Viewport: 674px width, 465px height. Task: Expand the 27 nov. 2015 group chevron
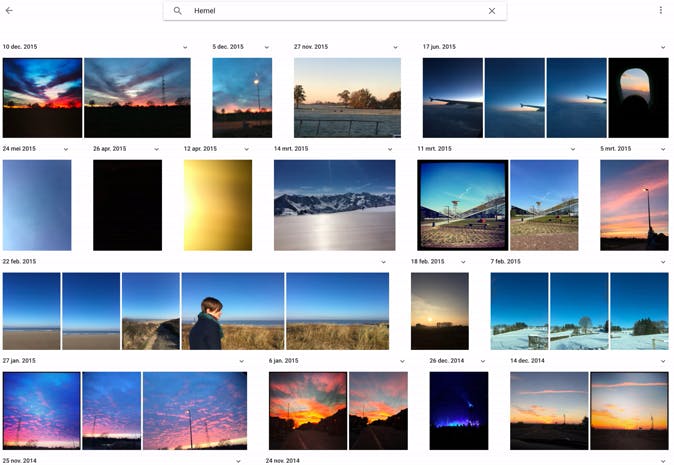point(395,47)
